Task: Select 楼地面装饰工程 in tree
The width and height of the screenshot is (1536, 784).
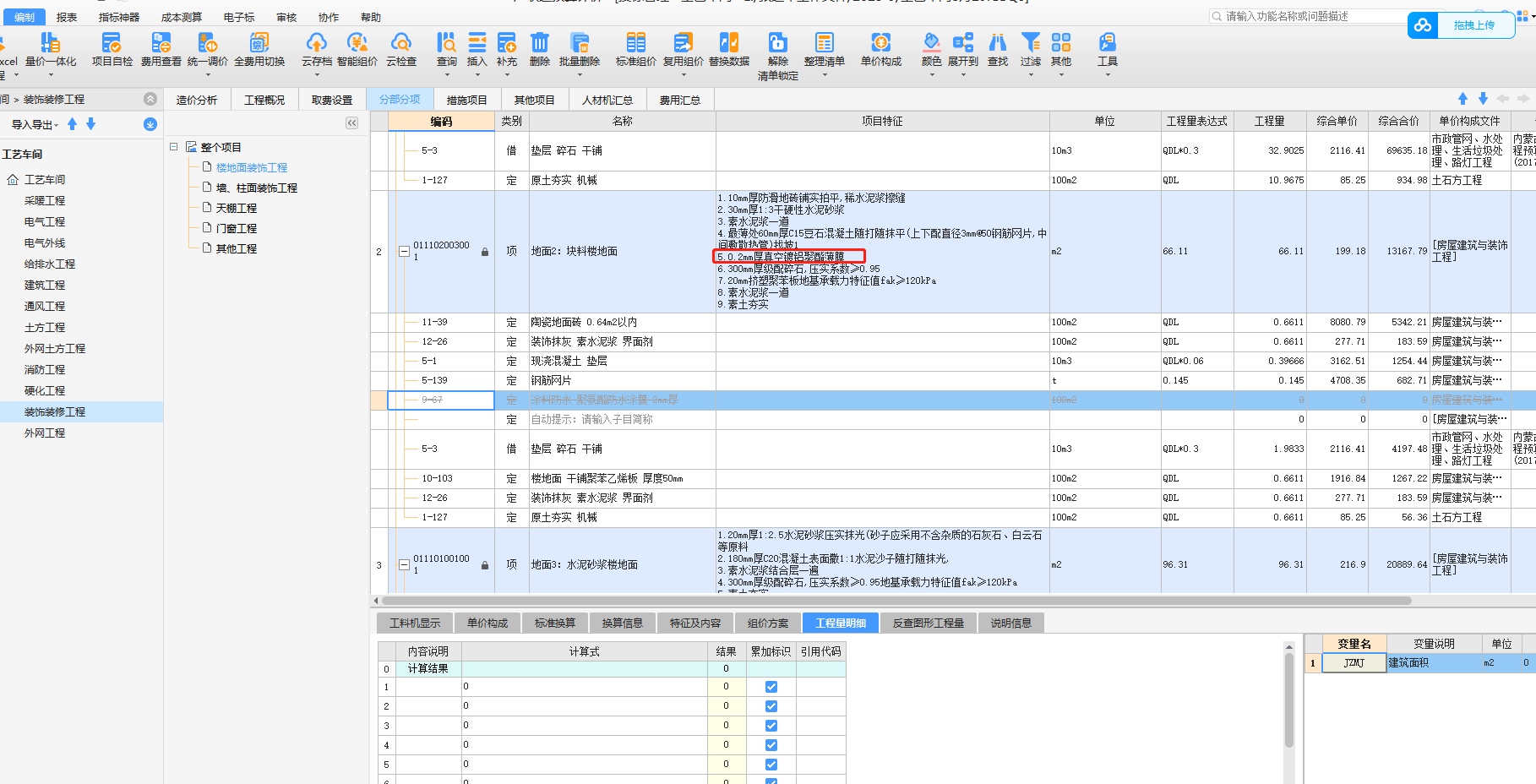Action: [252, 168]
